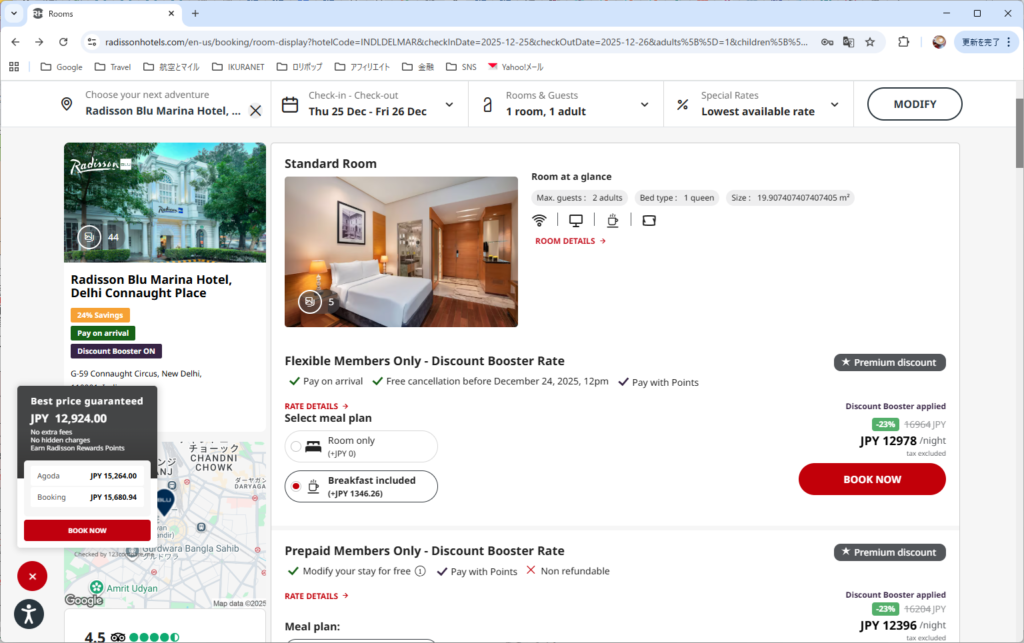The width and height of the screenshot is (1024, 643).
Task: Clear the hotel name search field
Action: click(255, 110)
